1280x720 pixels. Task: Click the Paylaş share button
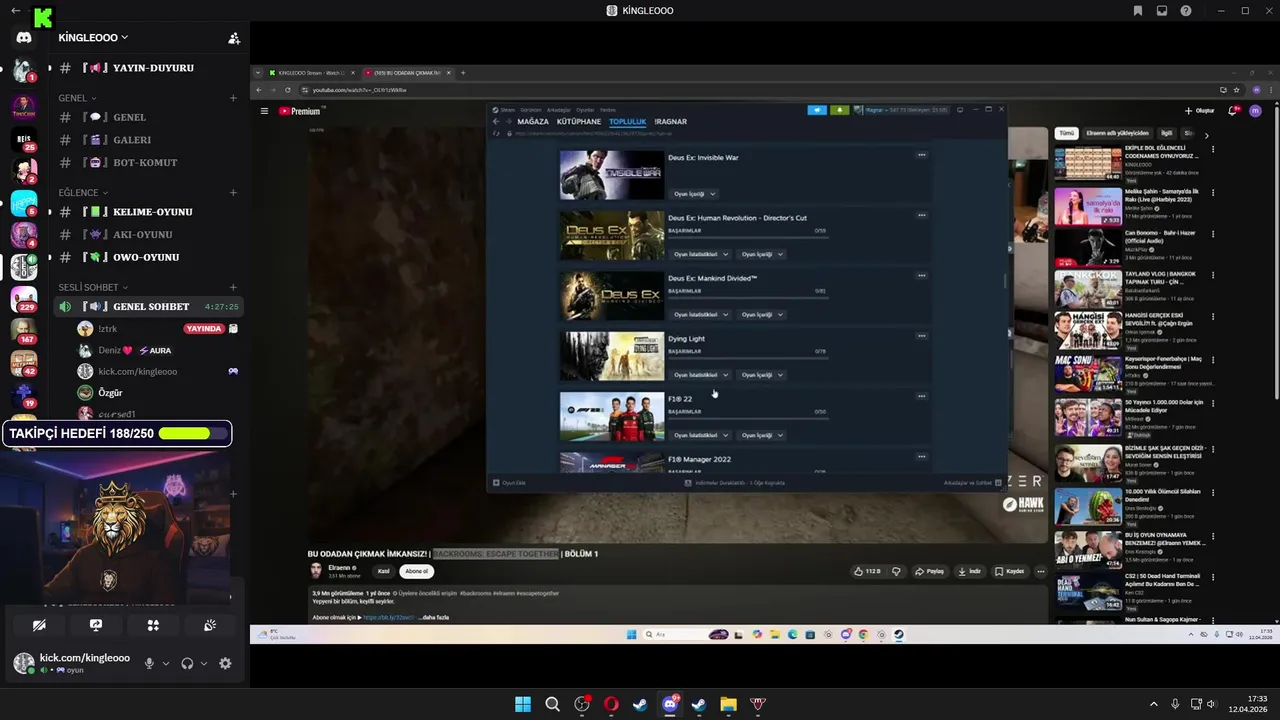click(929, 571)
